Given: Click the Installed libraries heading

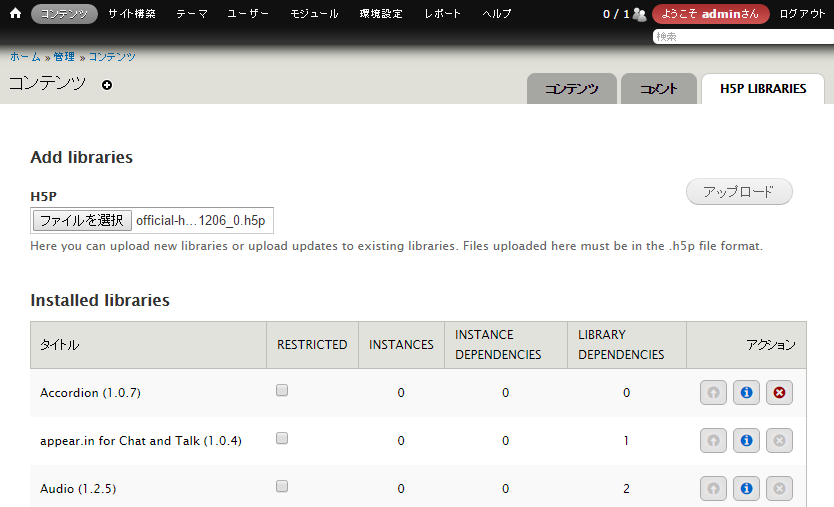Looking at the screenshot, I should pos(100,300).
